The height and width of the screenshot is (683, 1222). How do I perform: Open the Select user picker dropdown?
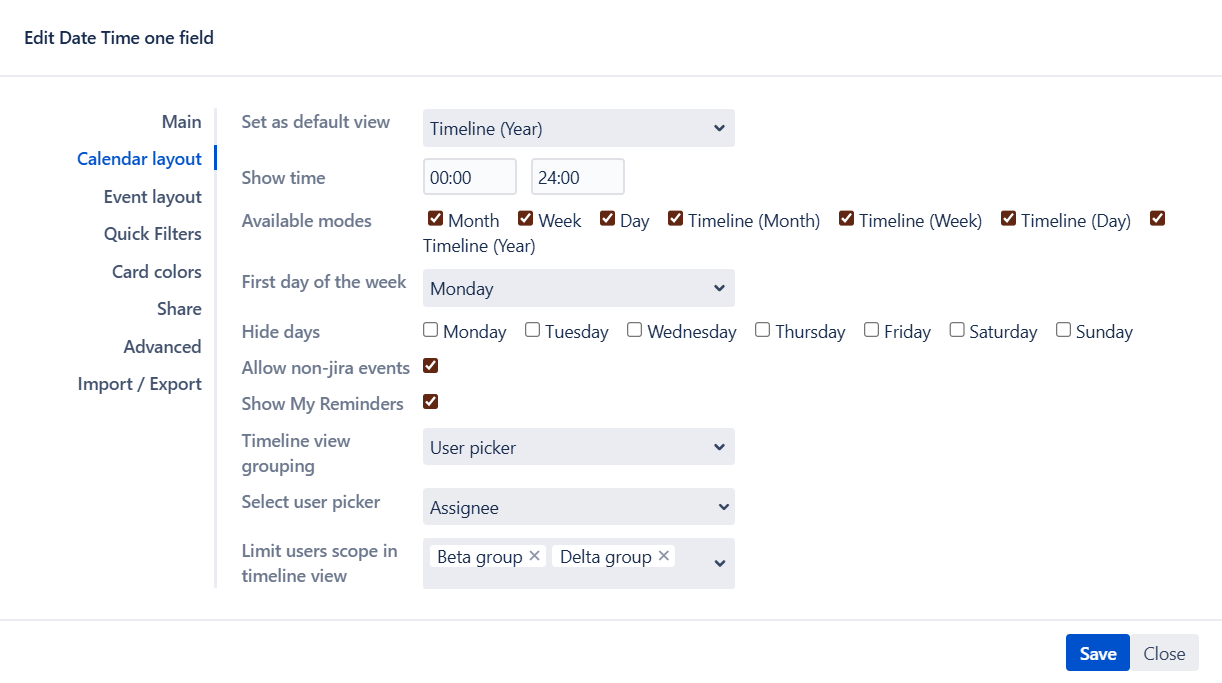point(578,507)
